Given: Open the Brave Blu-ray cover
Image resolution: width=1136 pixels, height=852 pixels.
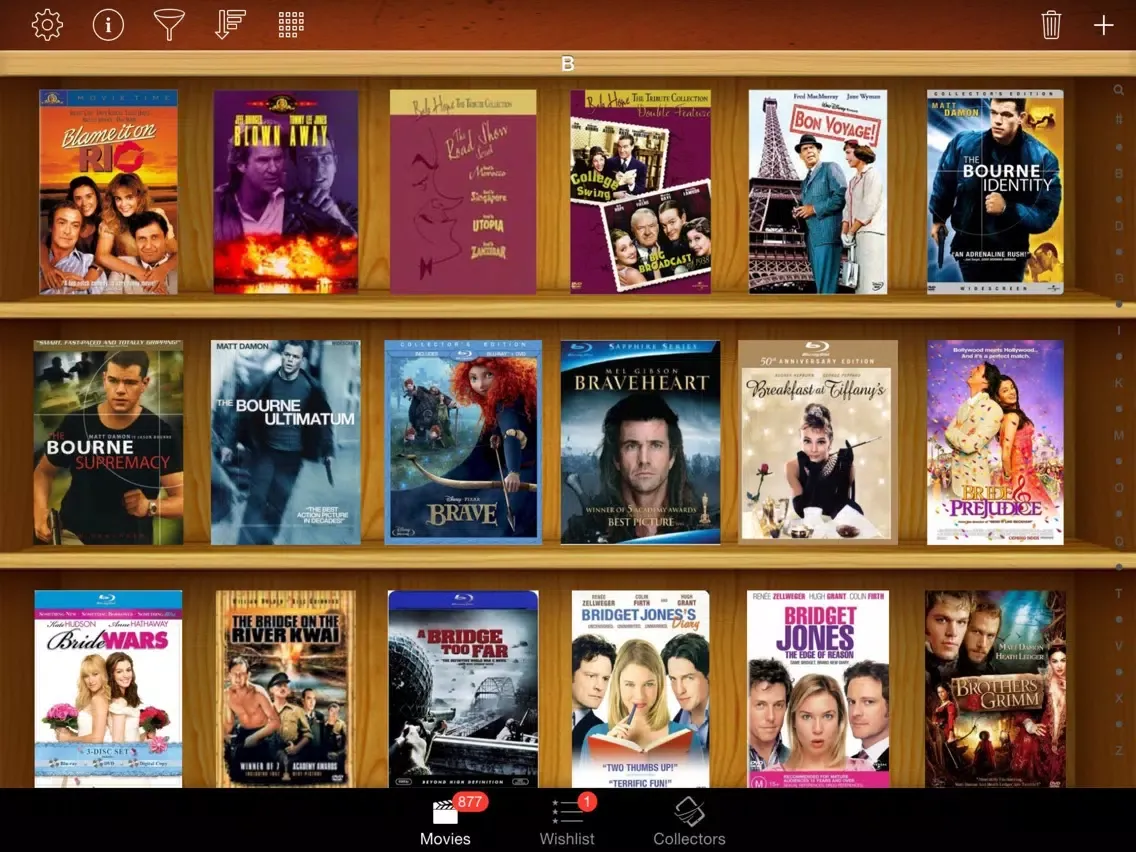Looking at the screenshot, I should click(x=463, y=443).
